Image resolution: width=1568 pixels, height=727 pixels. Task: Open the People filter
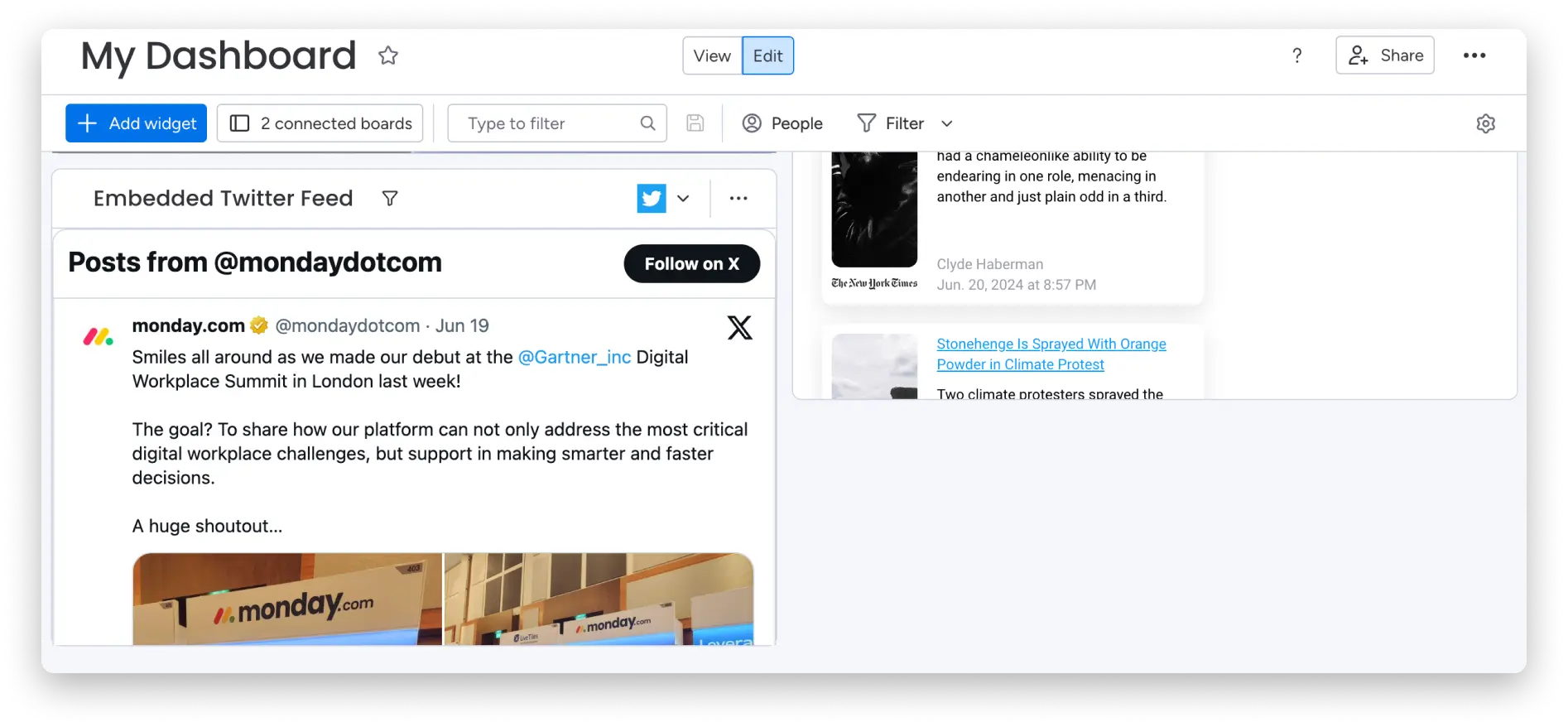(782, 123)
